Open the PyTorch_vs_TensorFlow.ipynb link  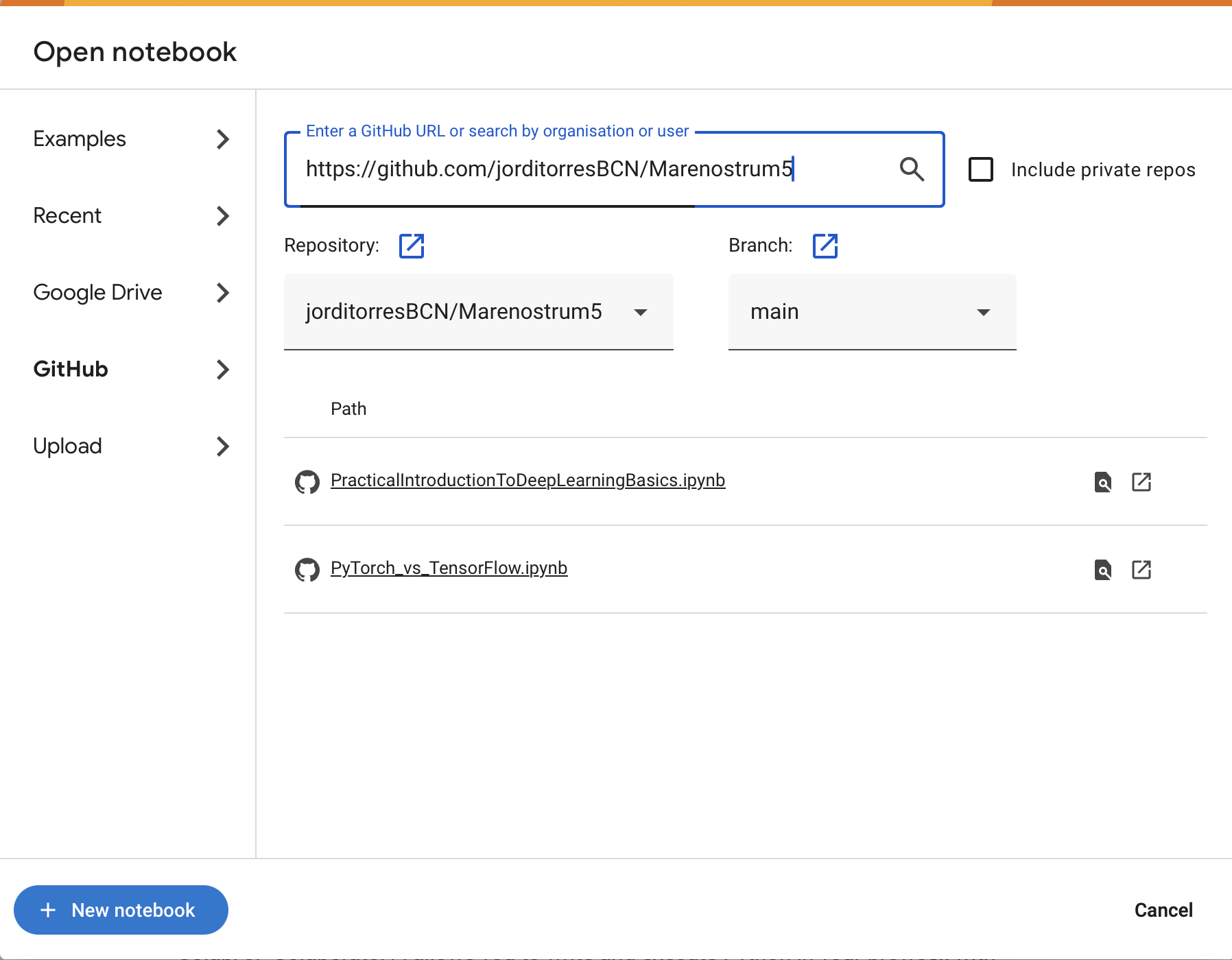pos(449,568)
